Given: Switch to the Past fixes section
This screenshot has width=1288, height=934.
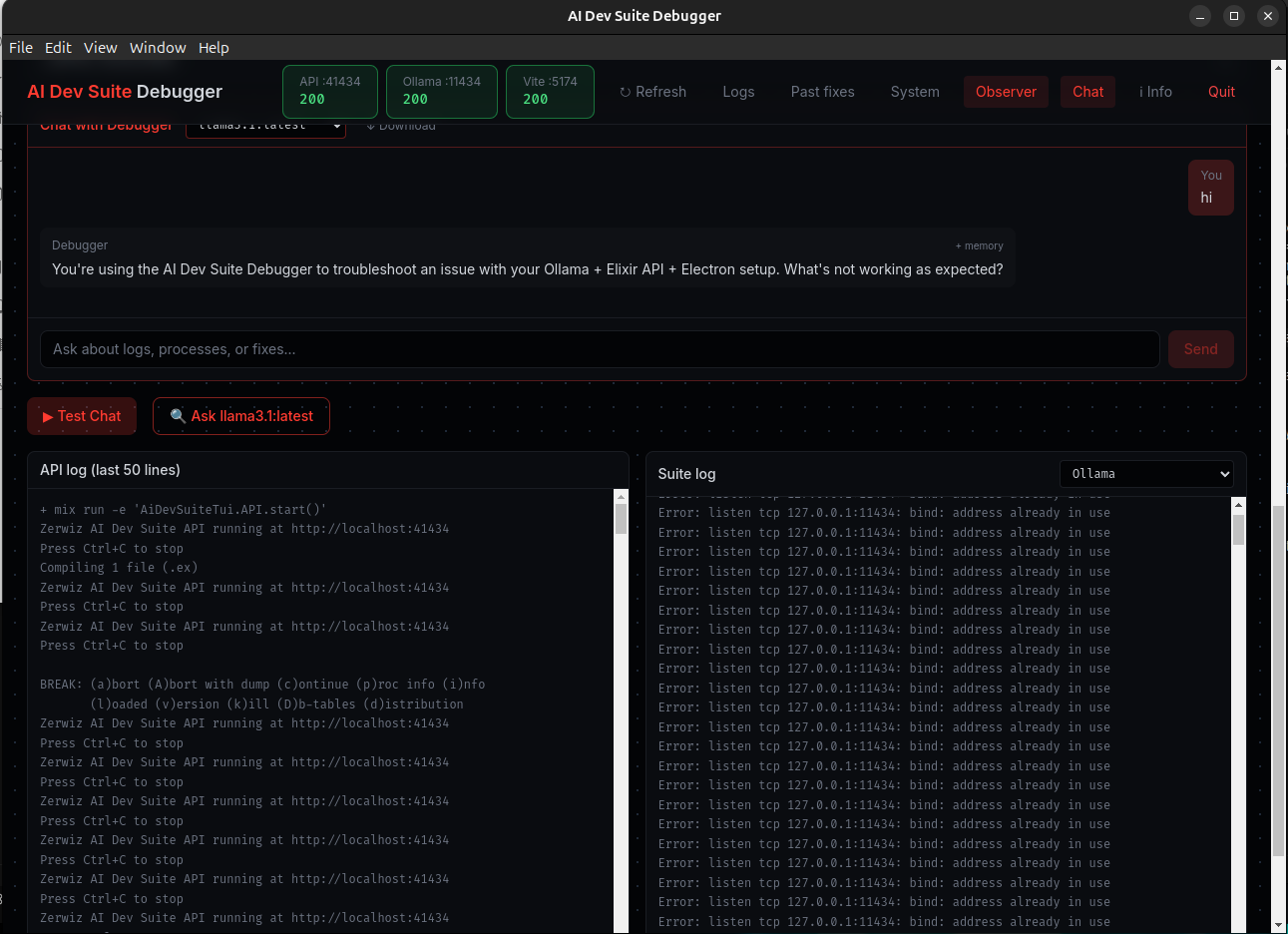Looking at the screenshot, I should [x=822, y=92].
